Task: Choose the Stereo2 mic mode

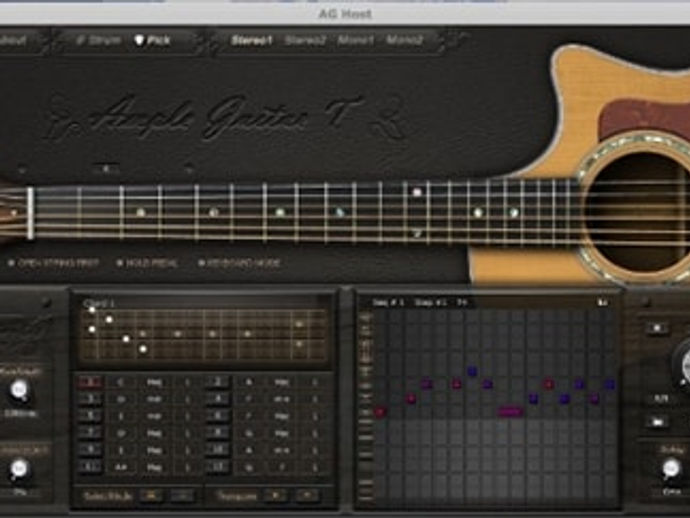Action: click(x=305, y=40)
